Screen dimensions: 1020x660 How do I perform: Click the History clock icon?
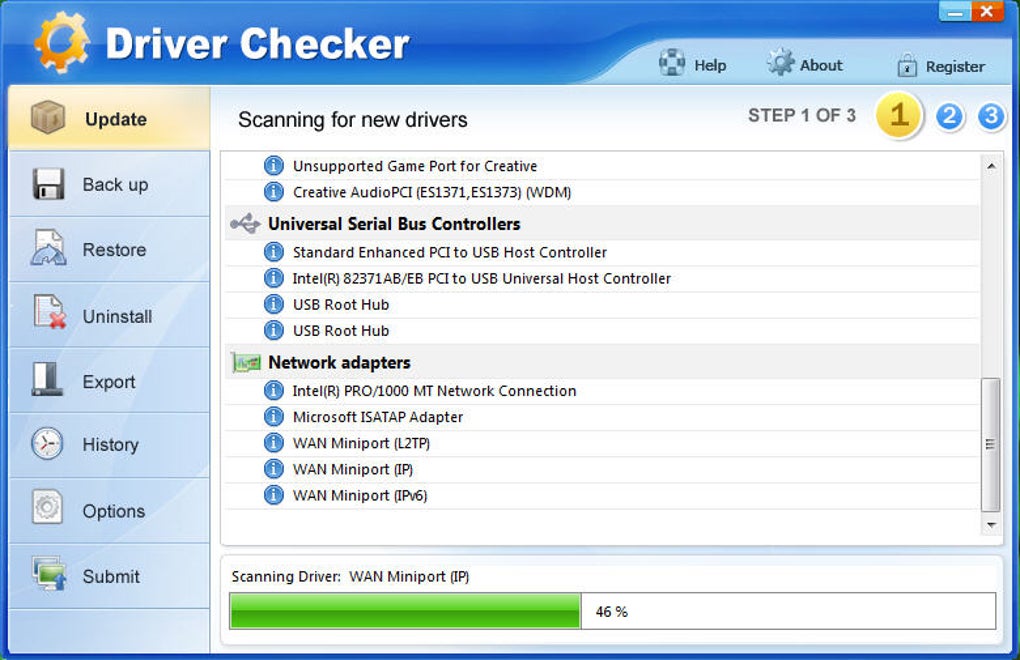point(47,443)
